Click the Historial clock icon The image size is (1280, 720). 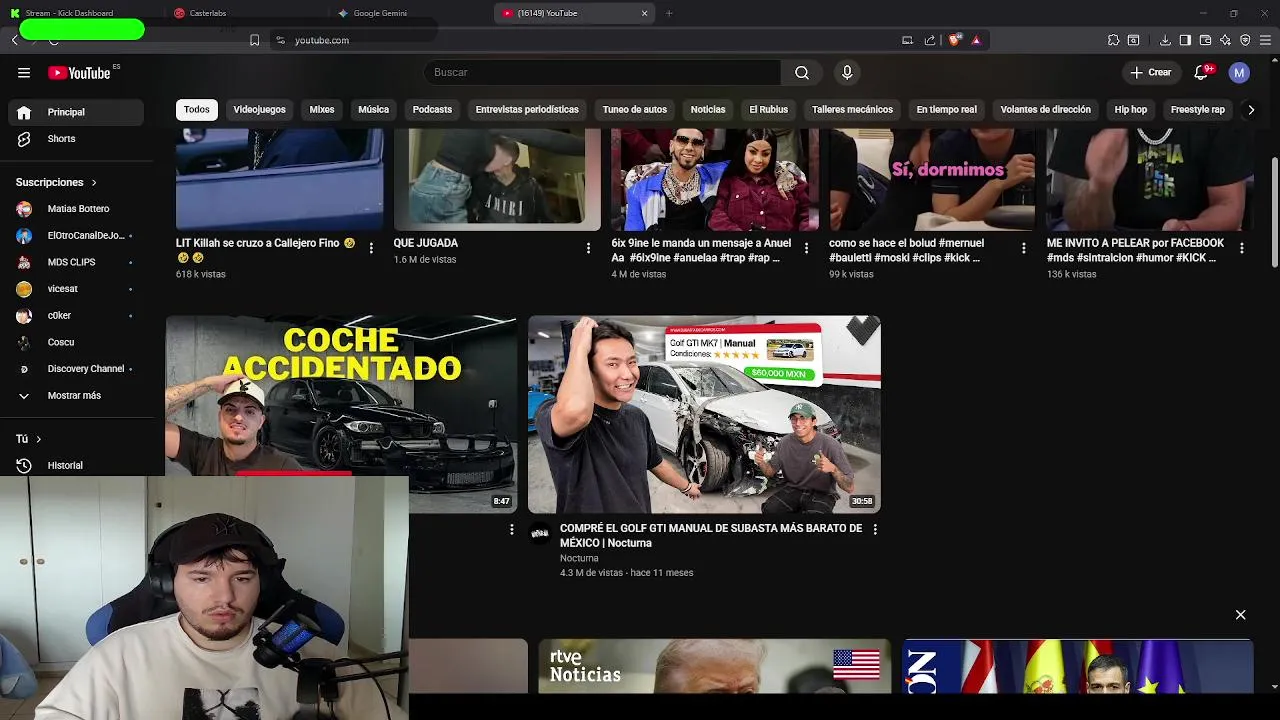point(24,465)
